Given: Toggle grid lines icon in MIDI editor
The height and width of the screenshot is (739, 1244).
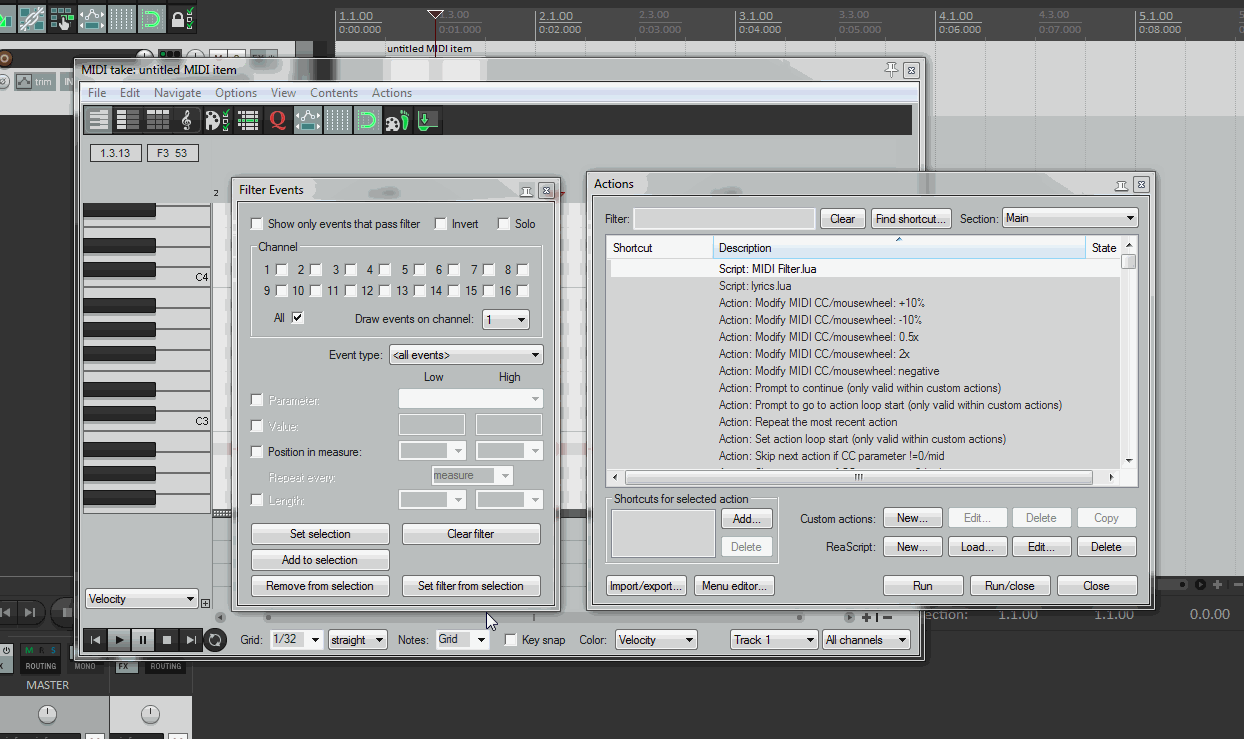Looking at the screenshot, I should point(338,120).
